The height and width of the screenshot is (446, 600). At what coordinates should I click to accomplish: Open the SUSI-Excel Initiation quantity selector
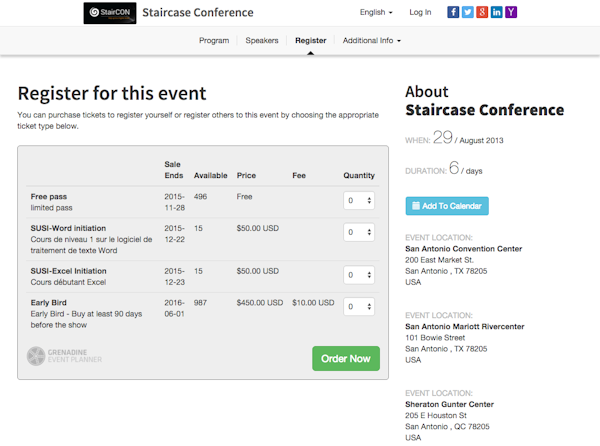(358, 274)
